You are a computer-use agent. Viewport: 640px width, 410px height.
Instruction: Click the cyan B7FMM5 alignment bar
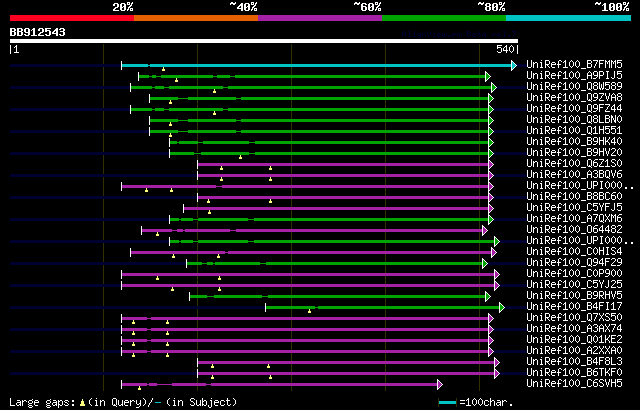tap(316, 65)
